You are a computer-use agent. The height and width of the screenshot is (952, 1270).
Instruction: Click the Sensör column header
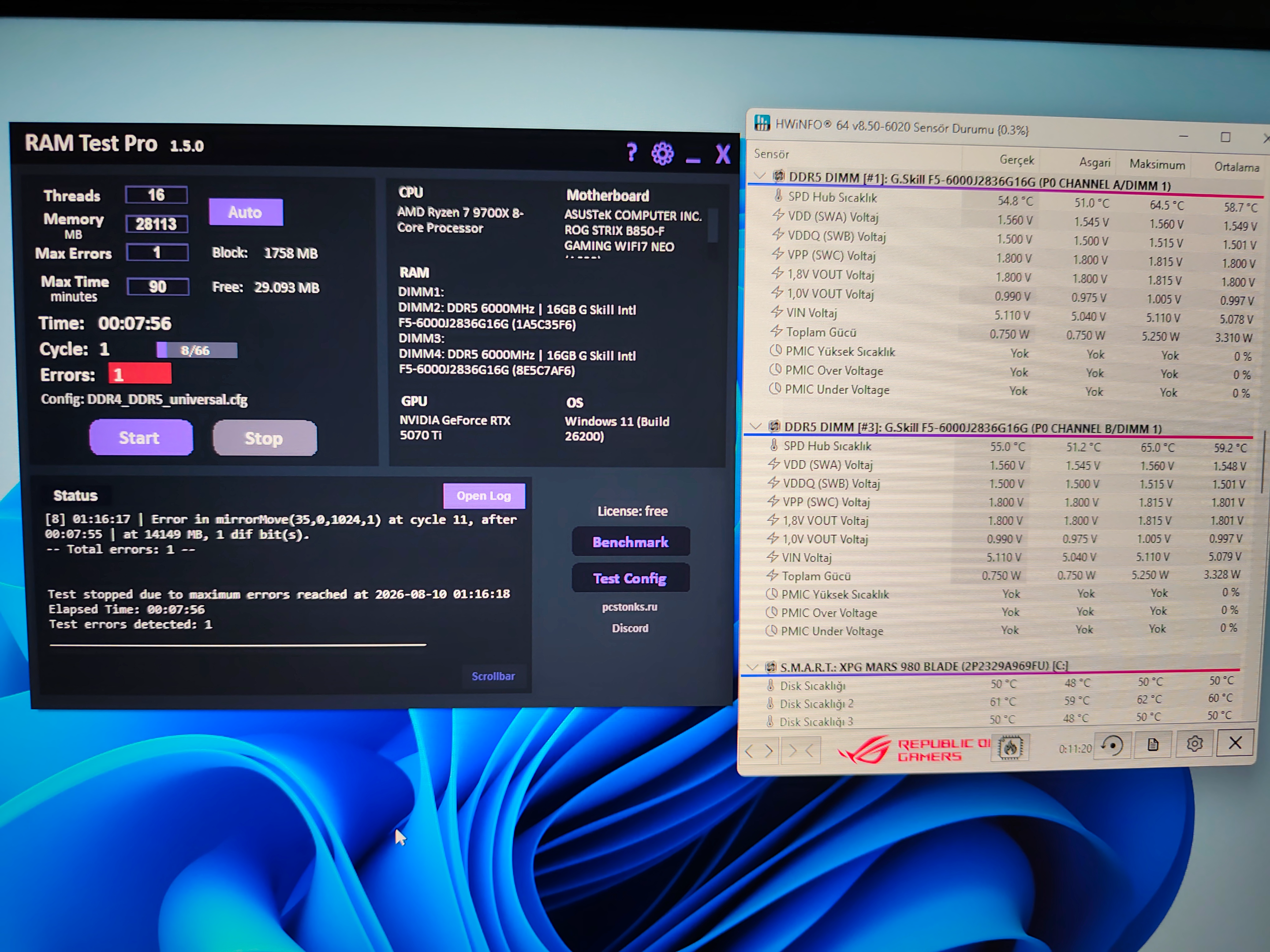click(x=772, y=154)
